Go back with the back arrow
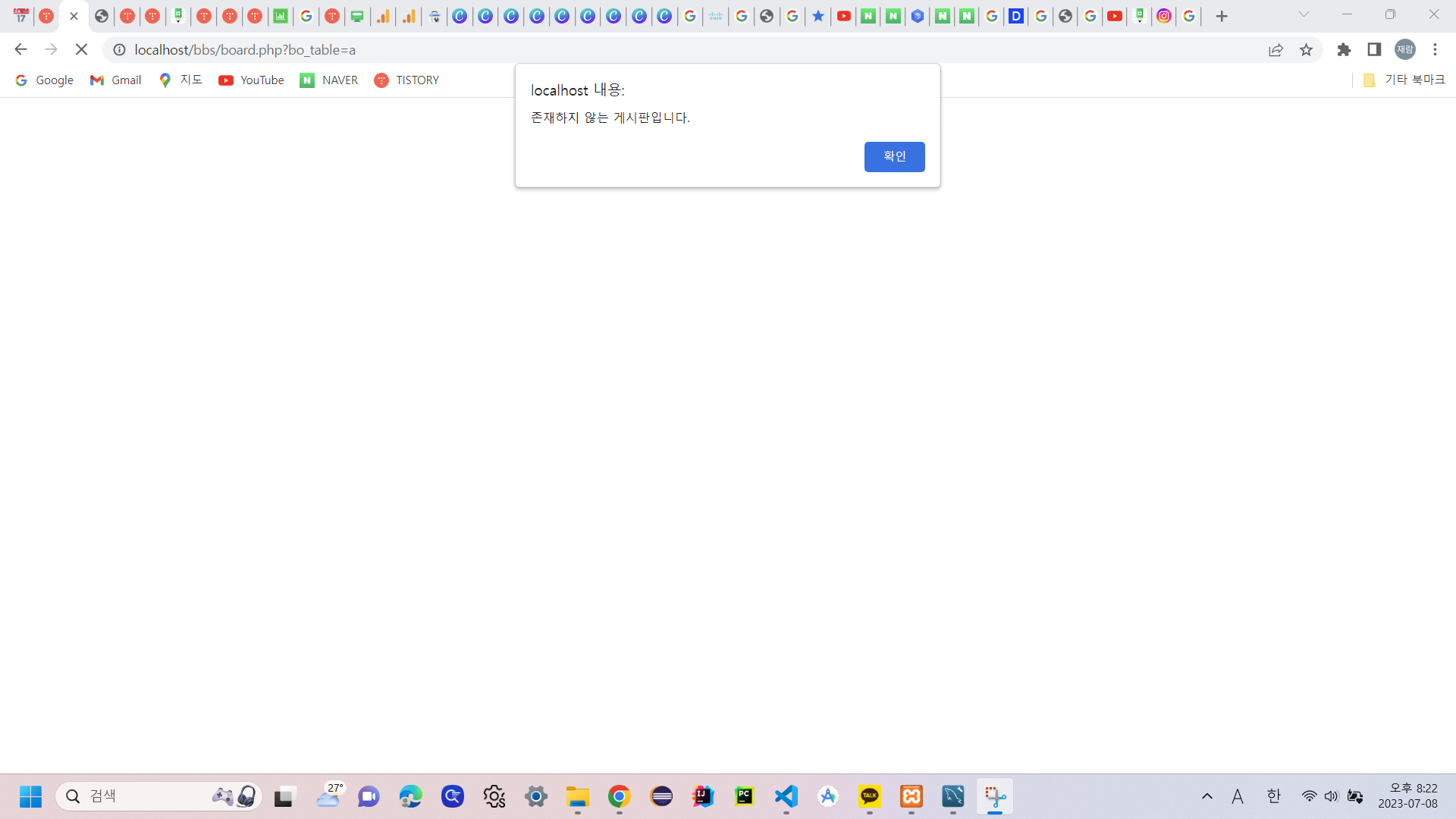 20,50
